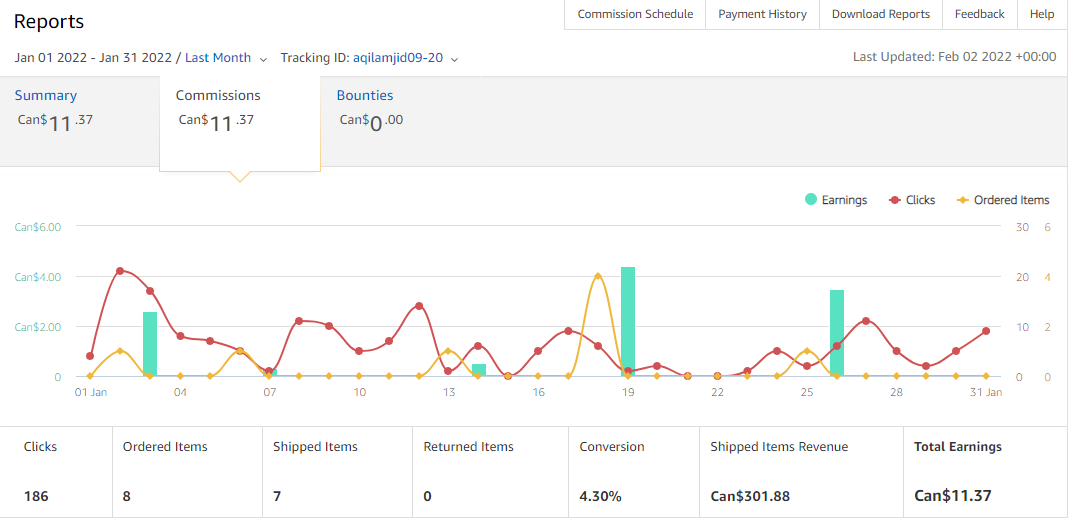Open the aqilamjid09-20 tracking ID selector
Viewport: 1068px width, 518px height.
click(x=398, y=58)
